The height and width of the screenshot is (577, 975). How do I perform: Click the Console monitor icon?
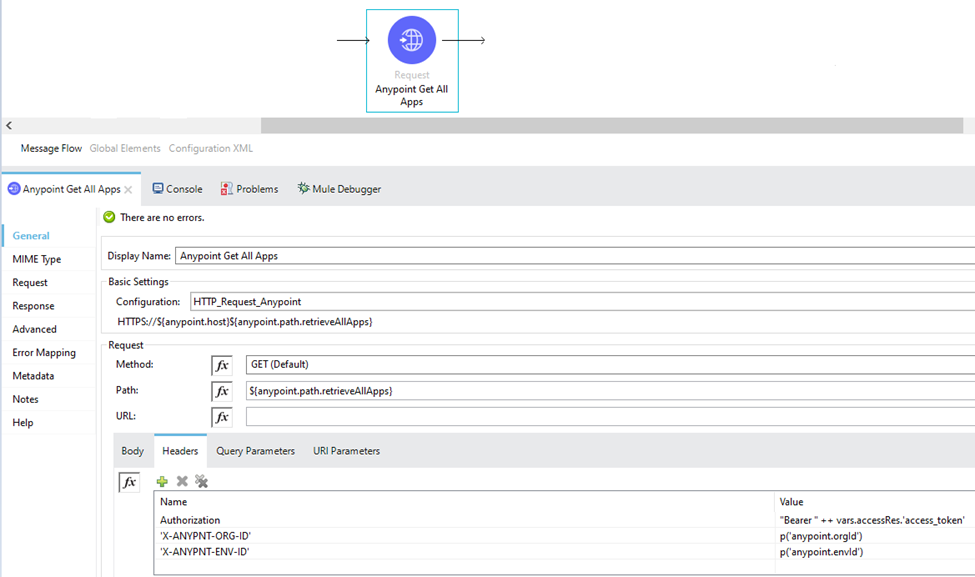point(158,188)
